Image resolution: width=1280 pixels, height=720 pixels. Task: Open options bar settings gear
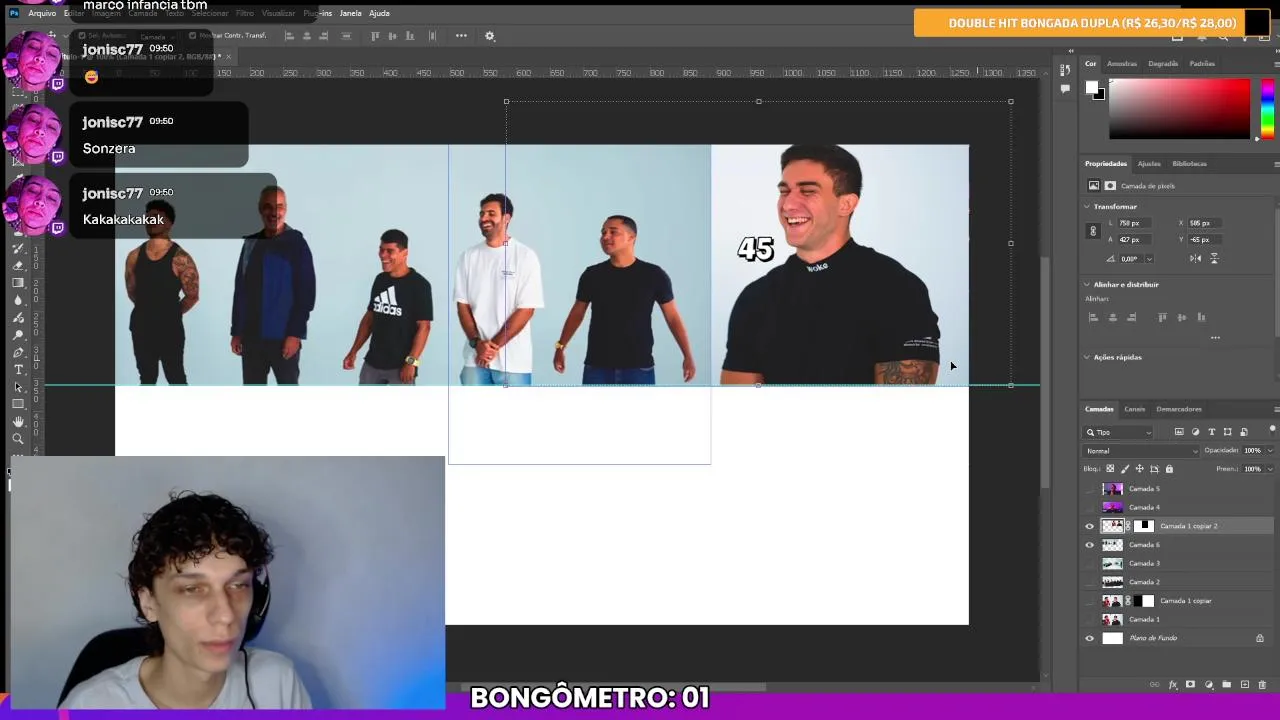tap(490, 36)
